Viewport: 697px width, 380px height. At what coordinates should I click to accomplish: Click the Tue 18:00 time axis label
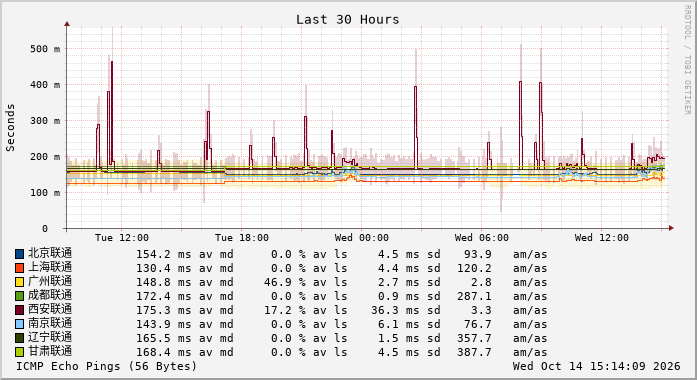click(242, 238)
